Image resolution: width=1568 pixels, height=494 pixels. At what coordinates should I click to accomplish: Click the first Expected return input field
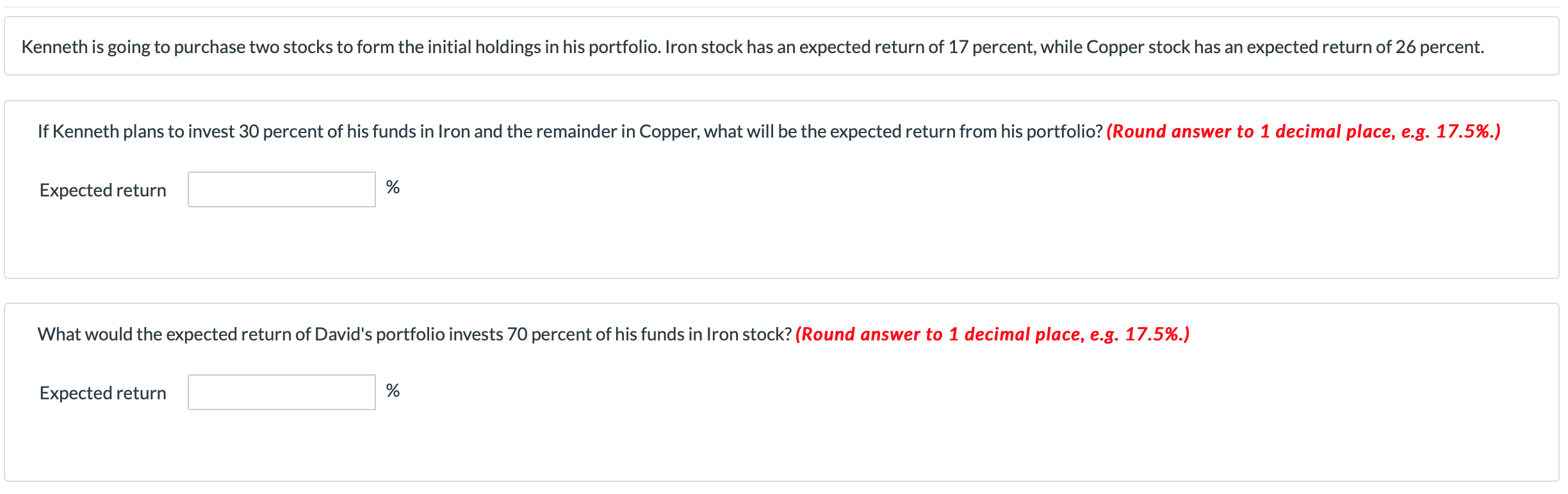pyautogui.click(x=281, y=189)
